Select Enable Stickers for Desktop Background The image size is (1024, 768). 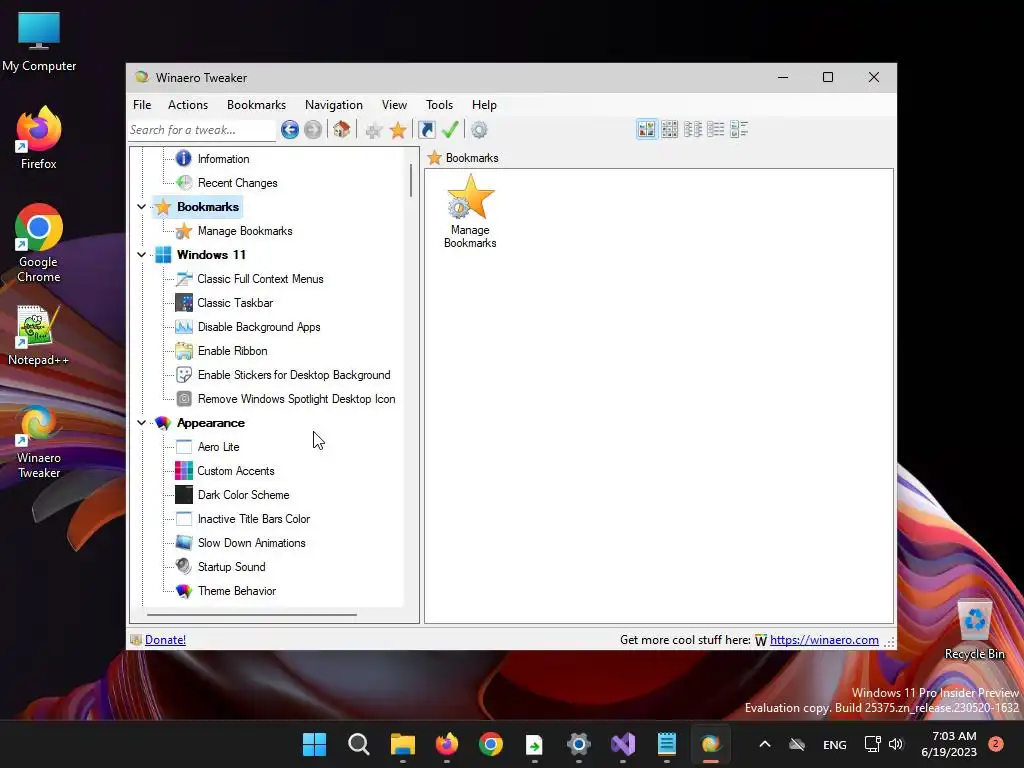(x=294, y=375)
